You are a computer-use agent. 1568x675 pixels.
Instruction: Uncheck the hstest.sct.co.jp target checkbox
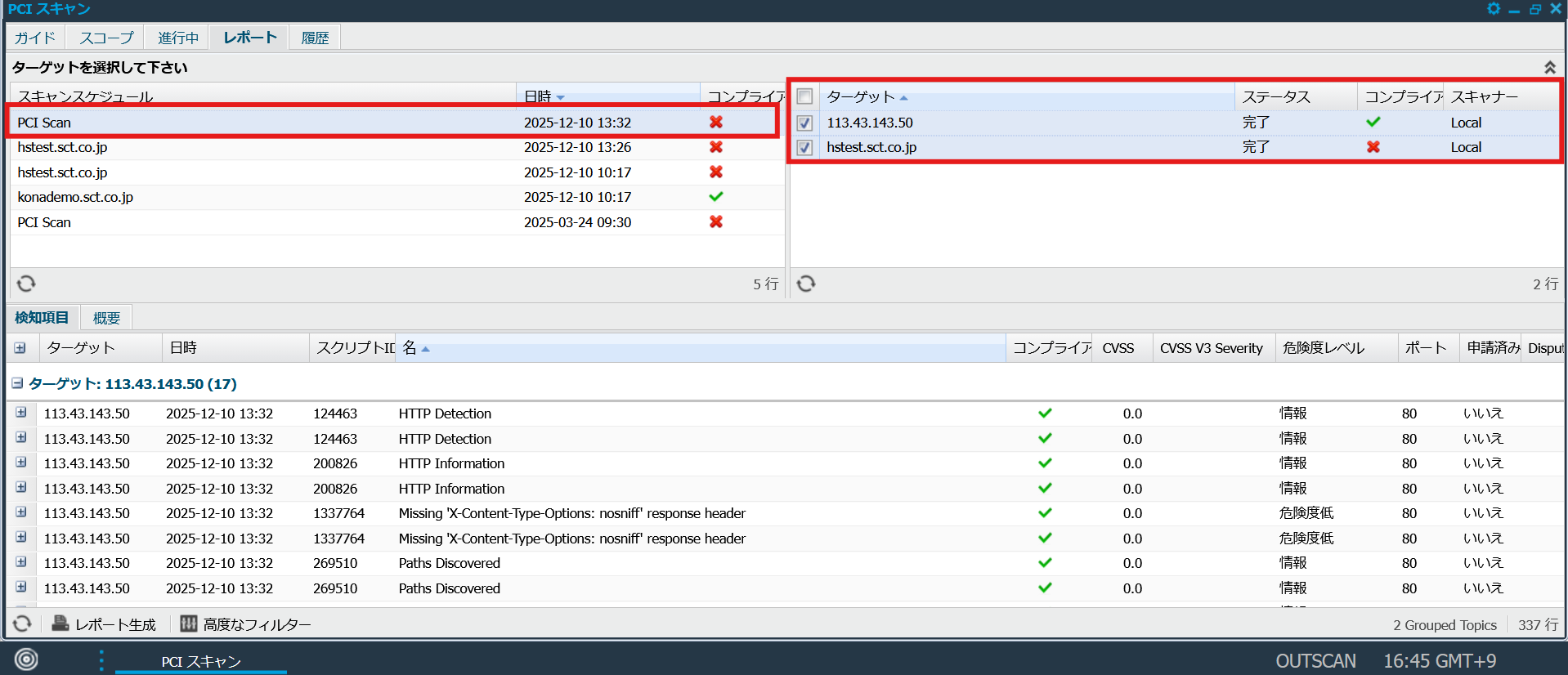804,147
